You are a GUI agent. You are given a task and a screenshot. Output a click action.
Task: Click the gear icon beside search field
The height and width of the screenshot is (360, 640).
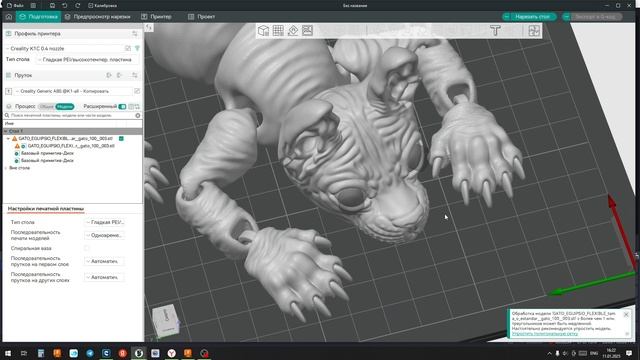138,116
